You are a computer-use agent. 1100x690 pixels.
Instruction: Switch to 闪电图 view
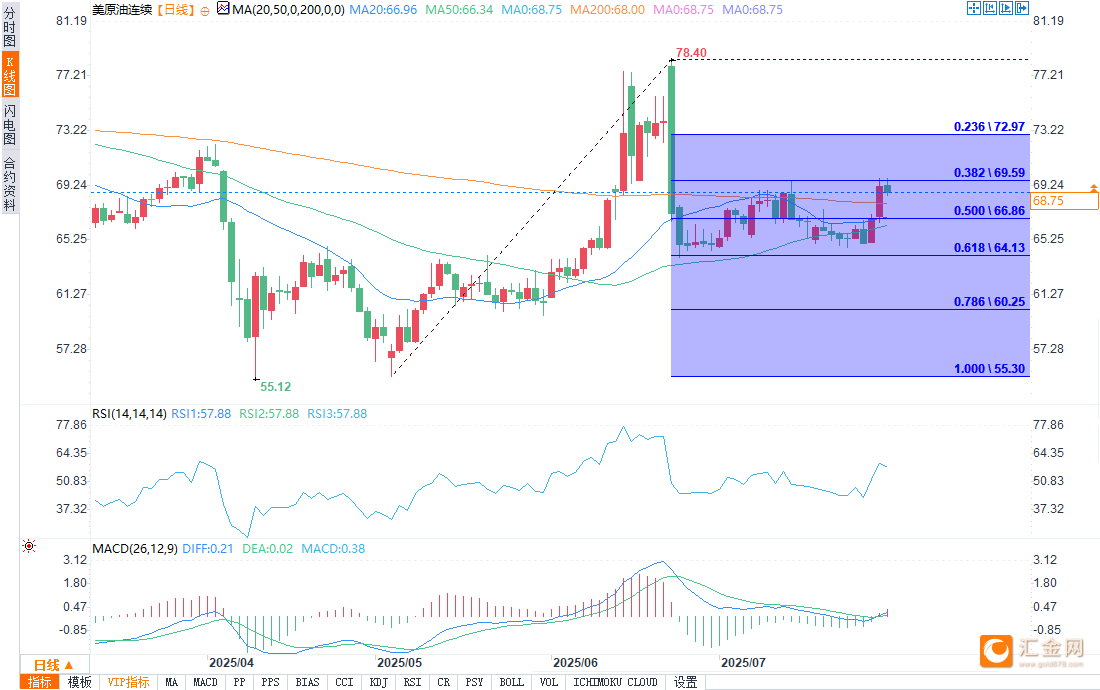[10, 124]
